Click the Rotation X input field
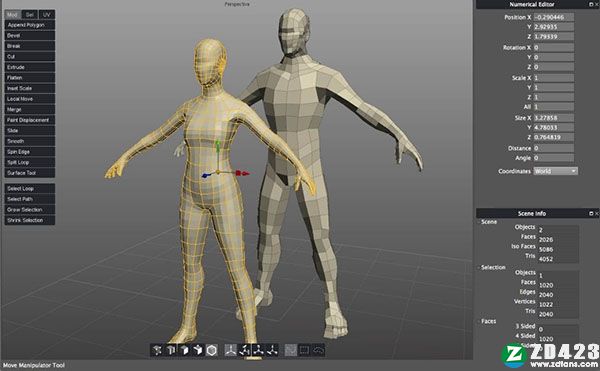Image resolution: width=600 pixels, height=371 pixels. coord(553,47)
